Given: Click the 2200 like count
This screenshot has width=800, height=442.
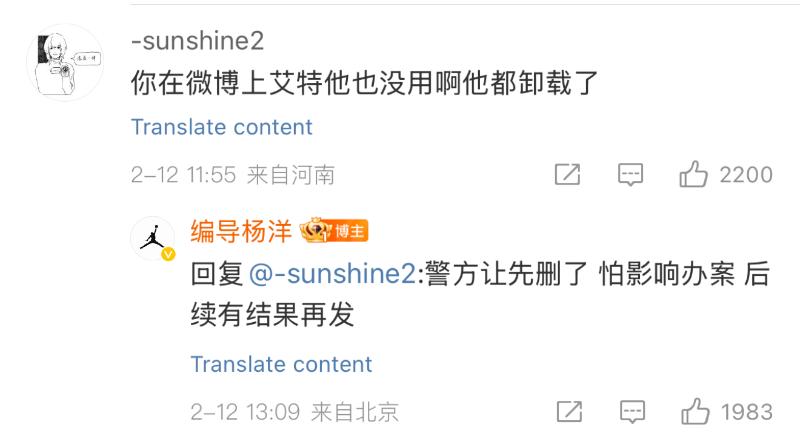Looking at the screenshot, I should pyautogui.click(x=746, y=175).
